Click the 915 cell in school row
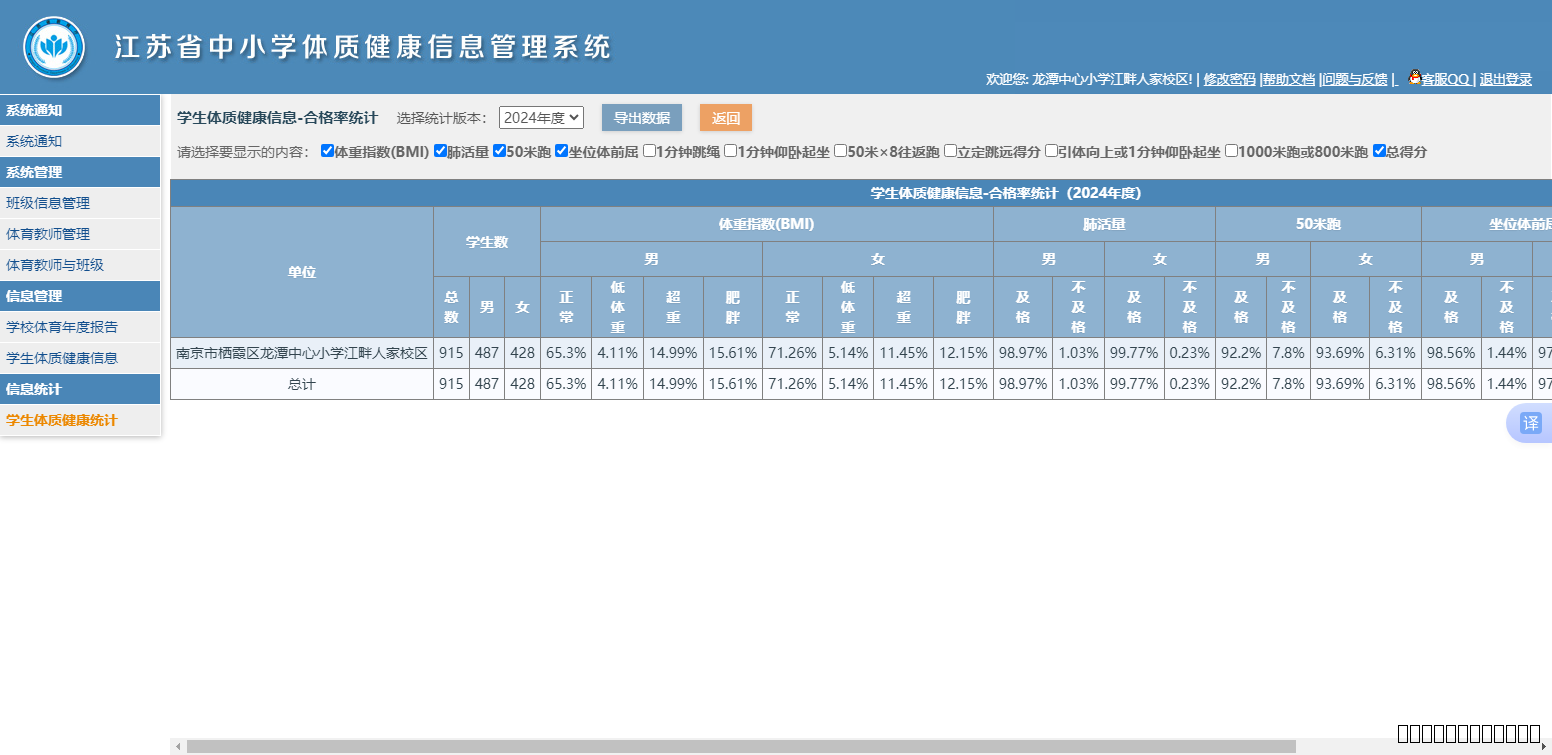 pyautogui.click(x=452, y=353)
